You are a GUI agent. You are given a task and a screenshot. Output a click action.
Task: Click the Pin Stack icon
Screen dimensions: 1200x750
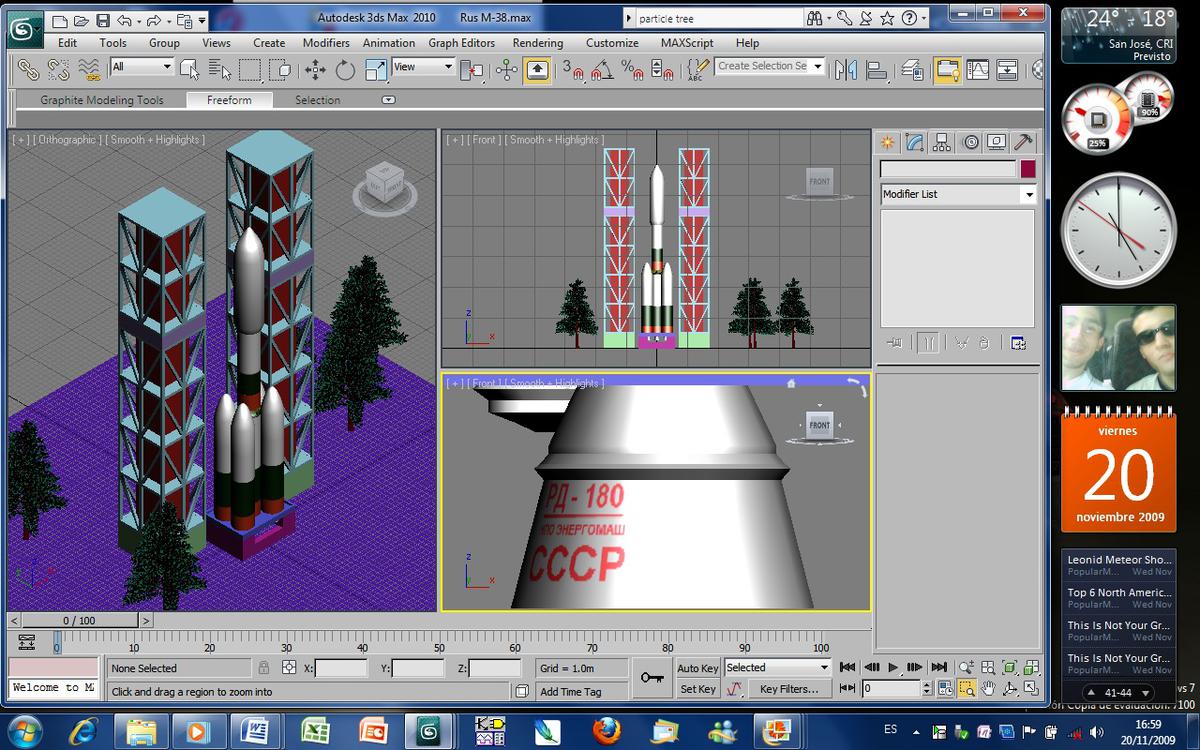point(894,342)
